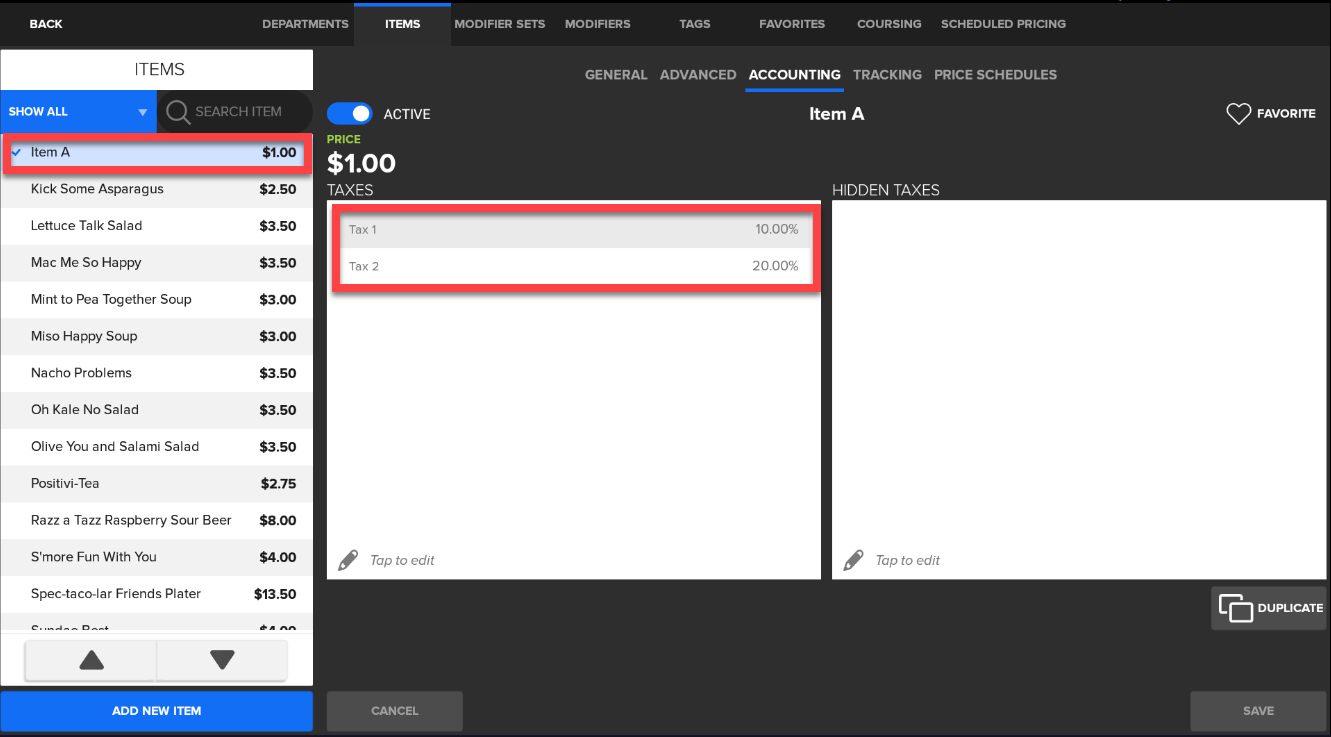Click the Duplicate copy icon
This screenshot has height=737, width=1331.
click(1236, 608)
